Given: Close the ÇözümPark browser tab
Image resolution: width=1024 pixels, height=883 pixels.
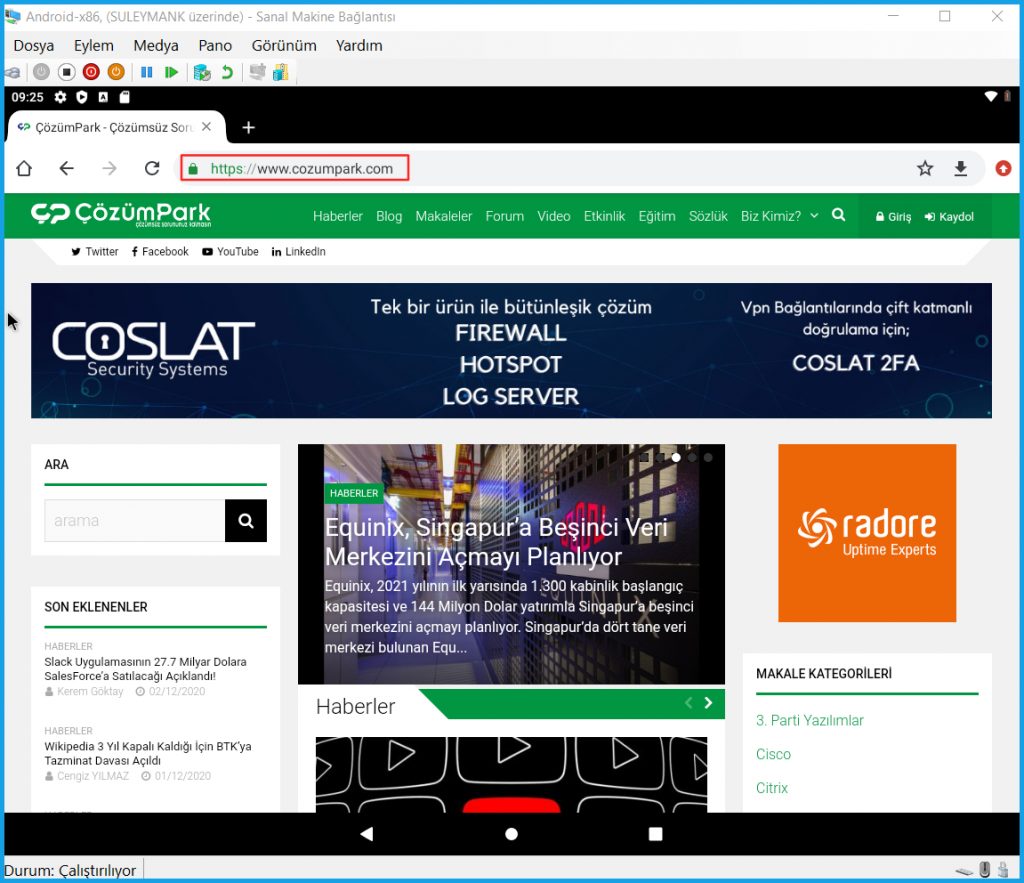Looking at the screenshot, I should (206, 127).
